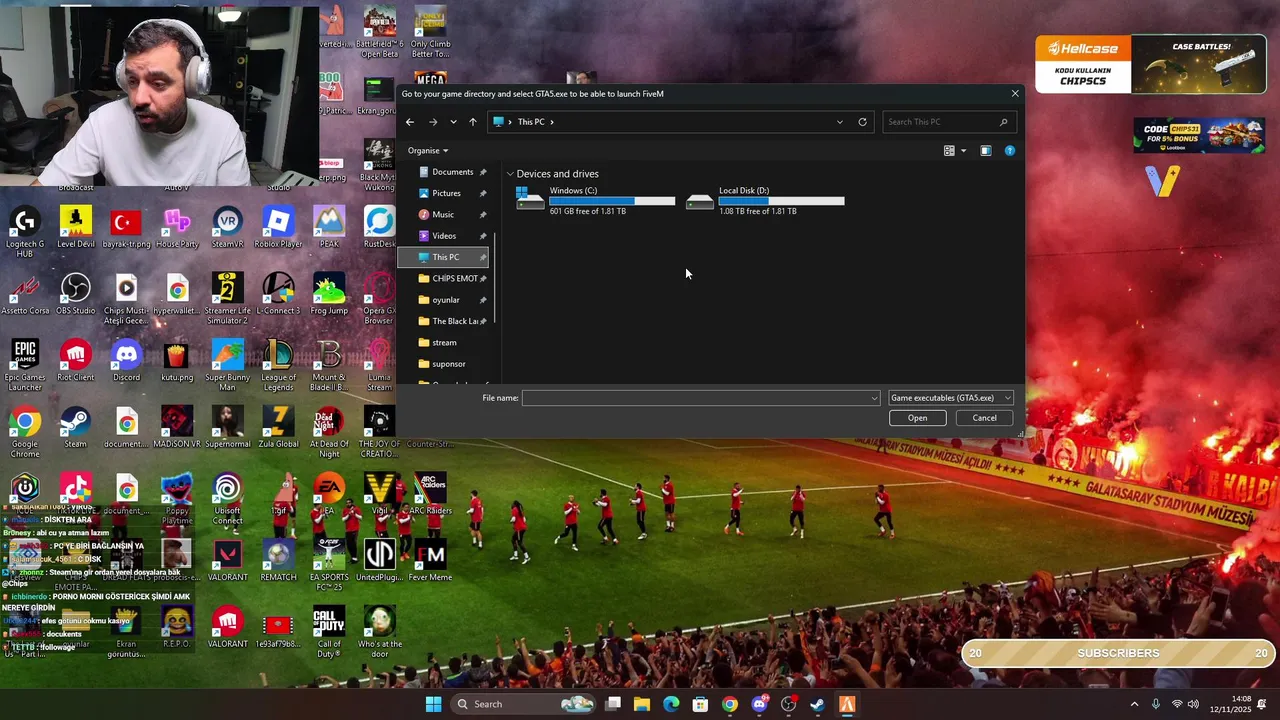Screen dimensions: 1280x720
Task: Open OBS from the taskbar
Action: [x=788, y=704]
